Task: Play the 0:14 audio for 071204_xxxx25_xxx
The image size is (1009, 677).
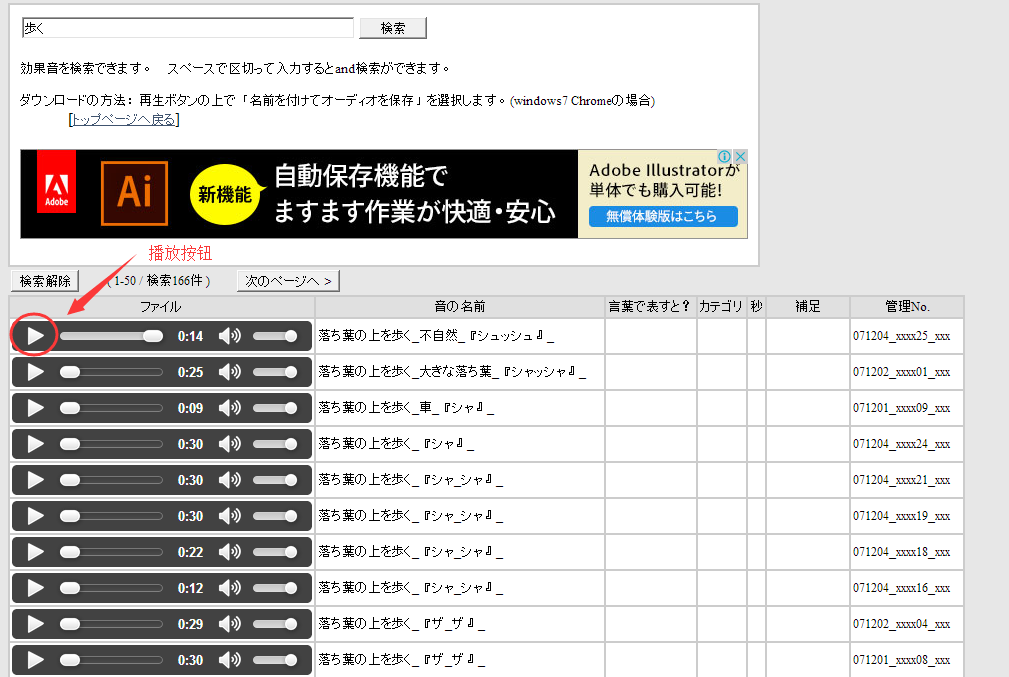Action: tap(35, 336)
